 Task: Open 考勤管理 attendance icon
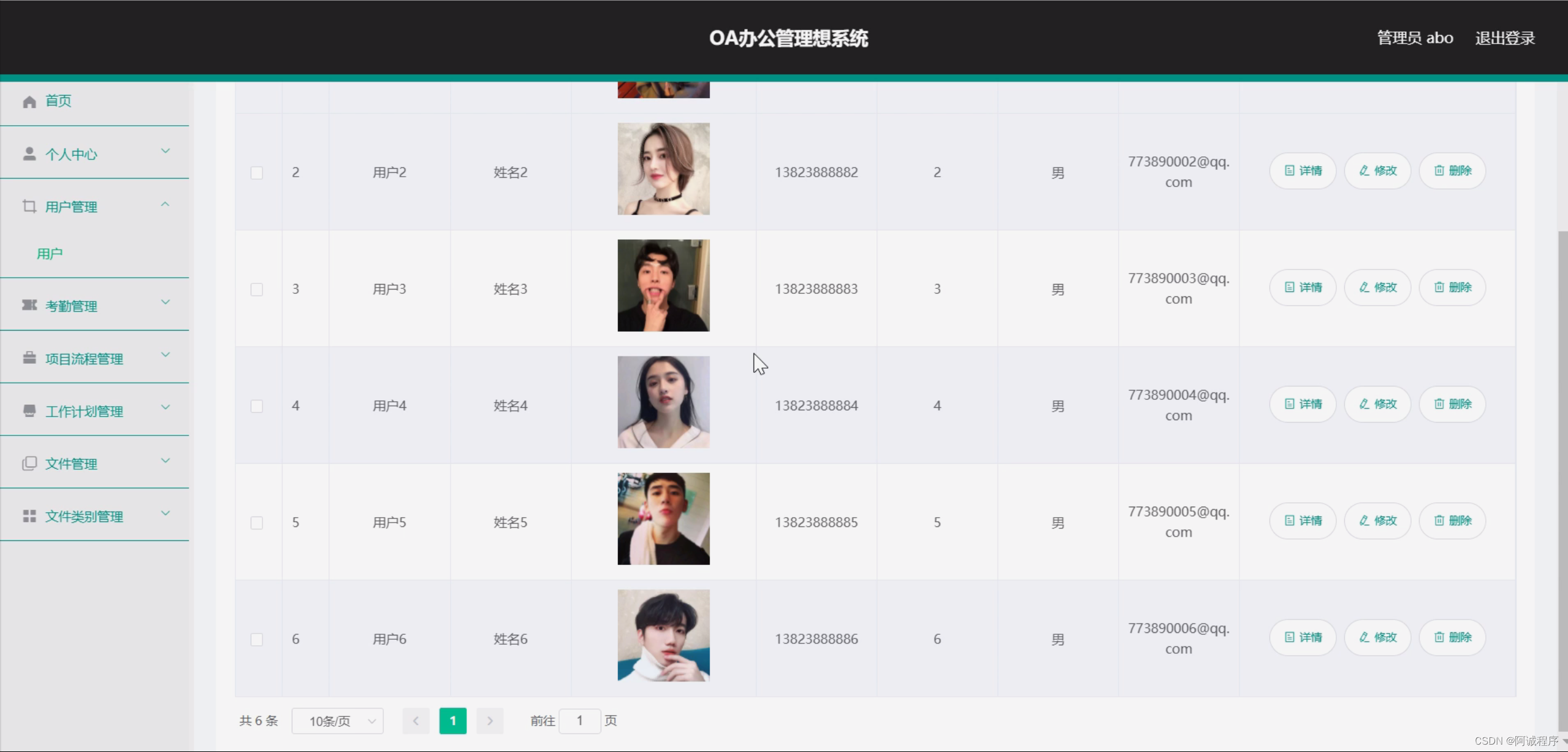coord(29,305)
